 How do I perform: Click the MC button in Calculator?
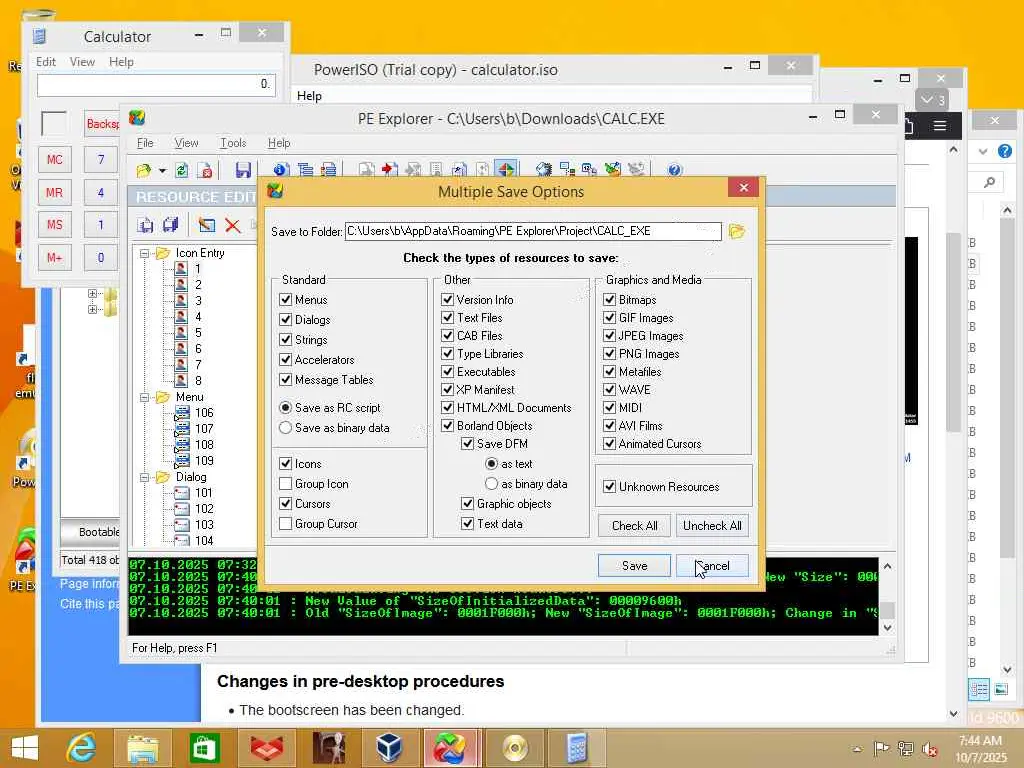(x=55, y=160)
